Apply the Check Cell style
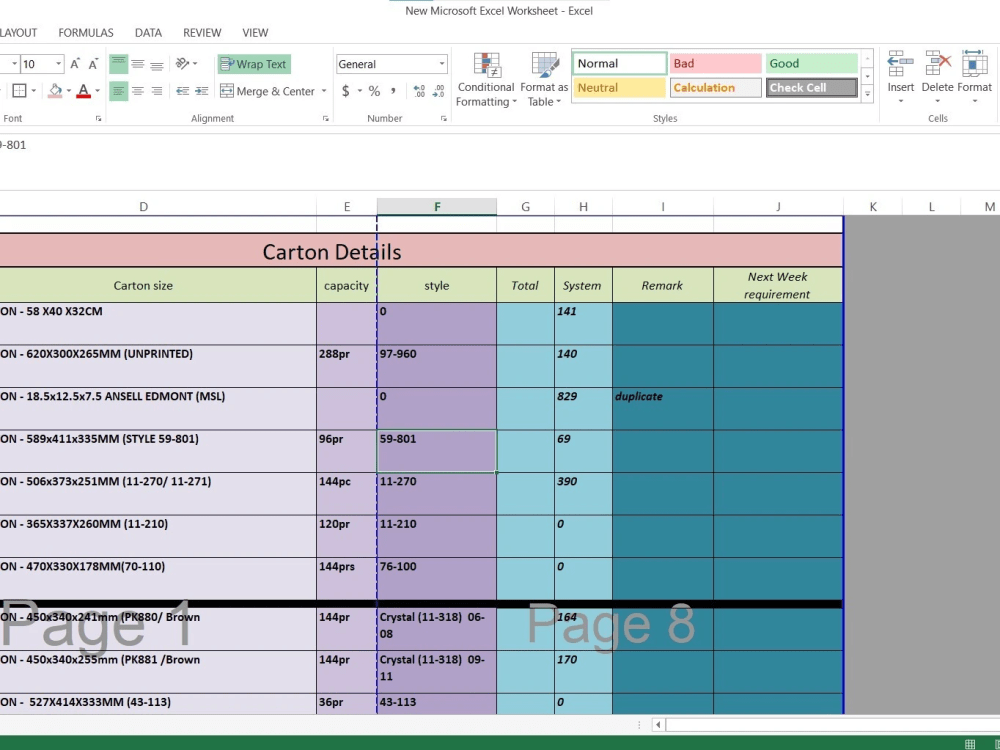The height and width of the screenshot is (750, 1000). pyautogui.click(x=812, y=87)
